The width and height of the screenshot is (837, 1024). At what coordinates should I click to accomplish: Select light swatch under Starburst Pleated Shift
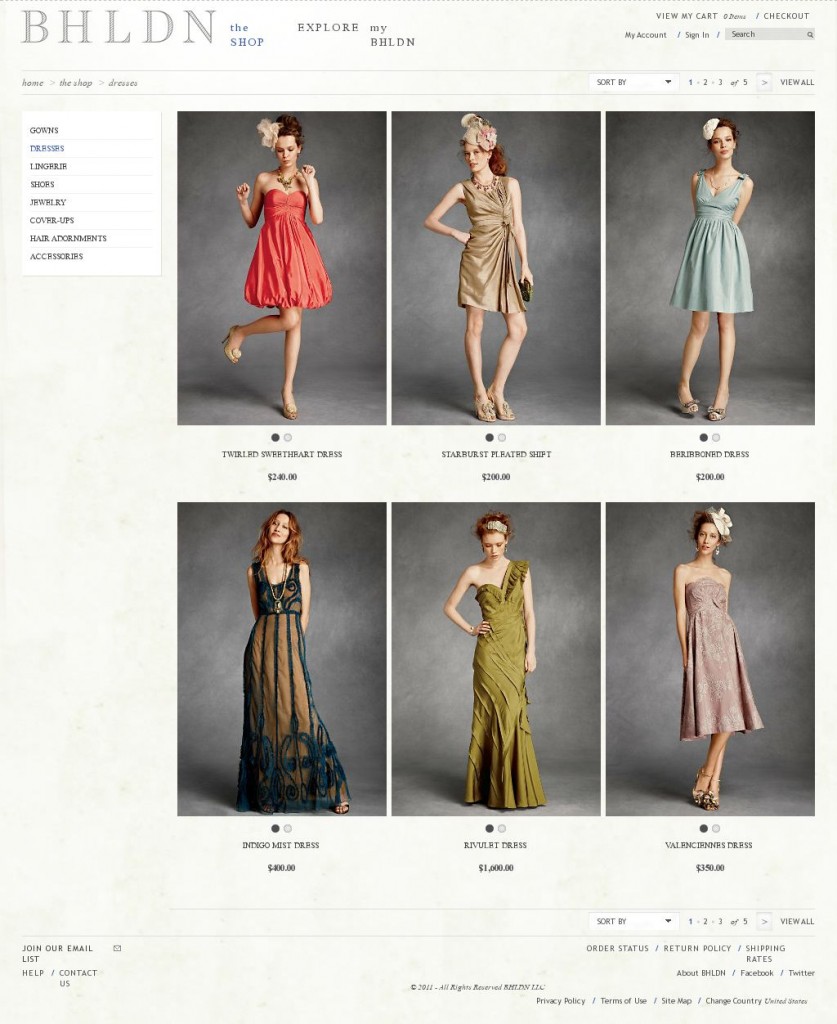[502, 438]
